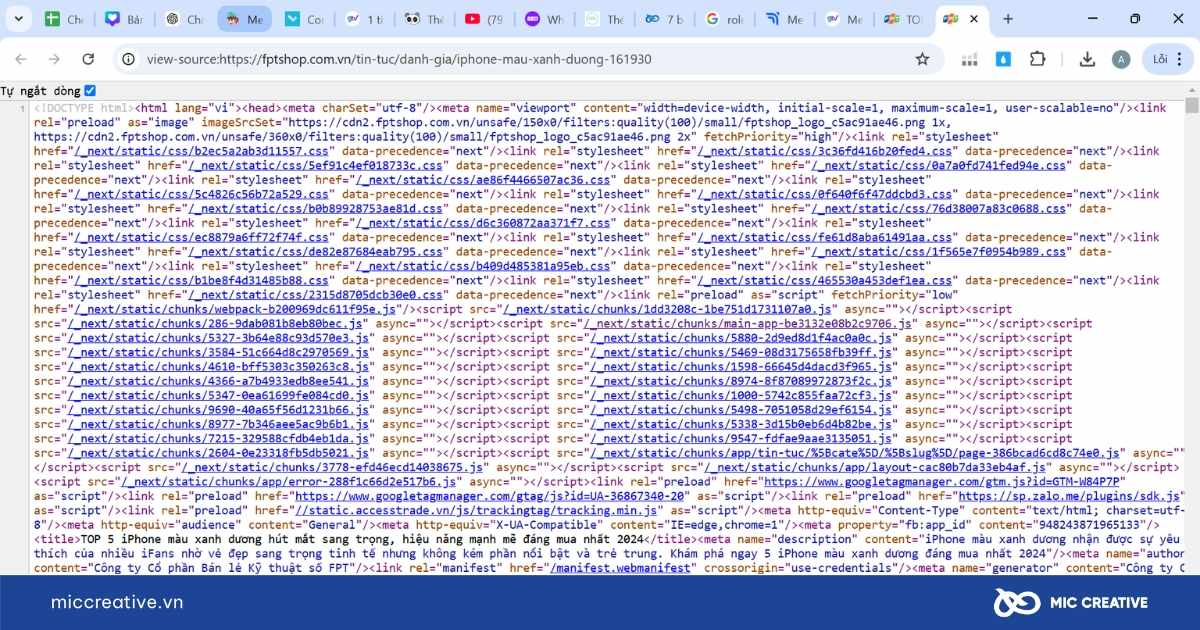Click the 'Lỗi' error button
Viewport: 1200px width, 630px height.
click(x=1160, y=59)
